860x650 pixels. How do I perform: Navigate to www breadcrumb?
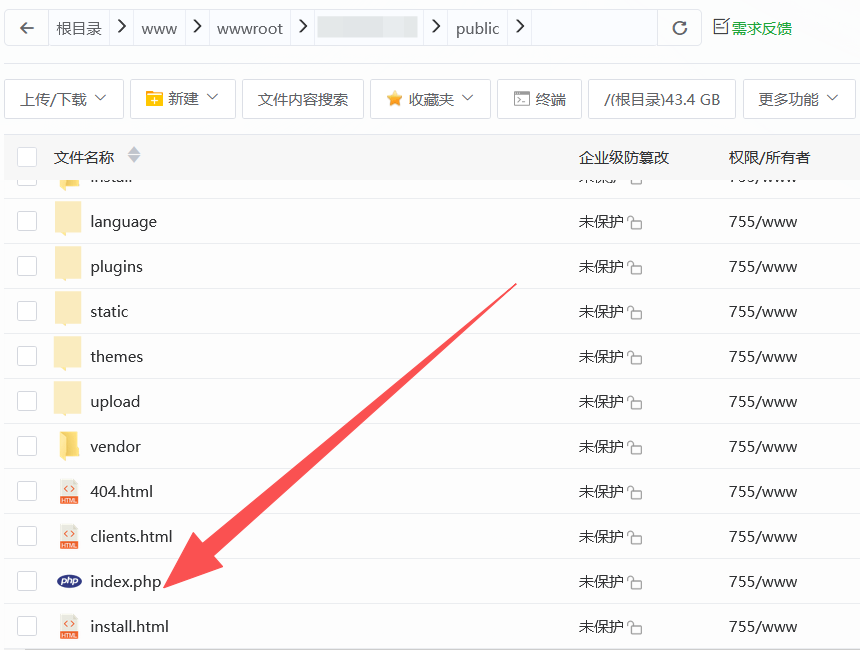click(159, 29)
